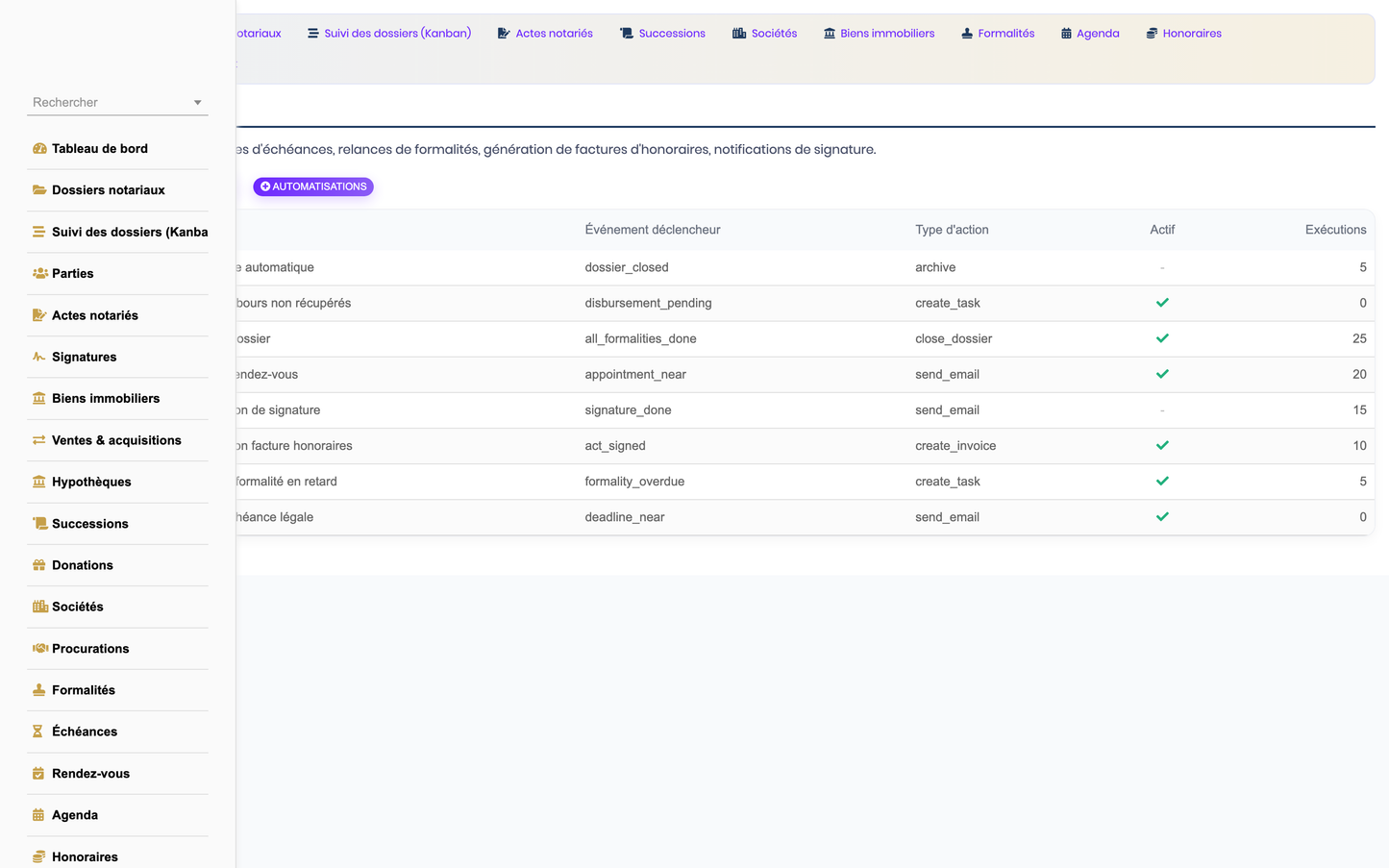Click the Actes notariés sidebar pen icon
This screenshot has width=1389, height=868.
point(39,315)
